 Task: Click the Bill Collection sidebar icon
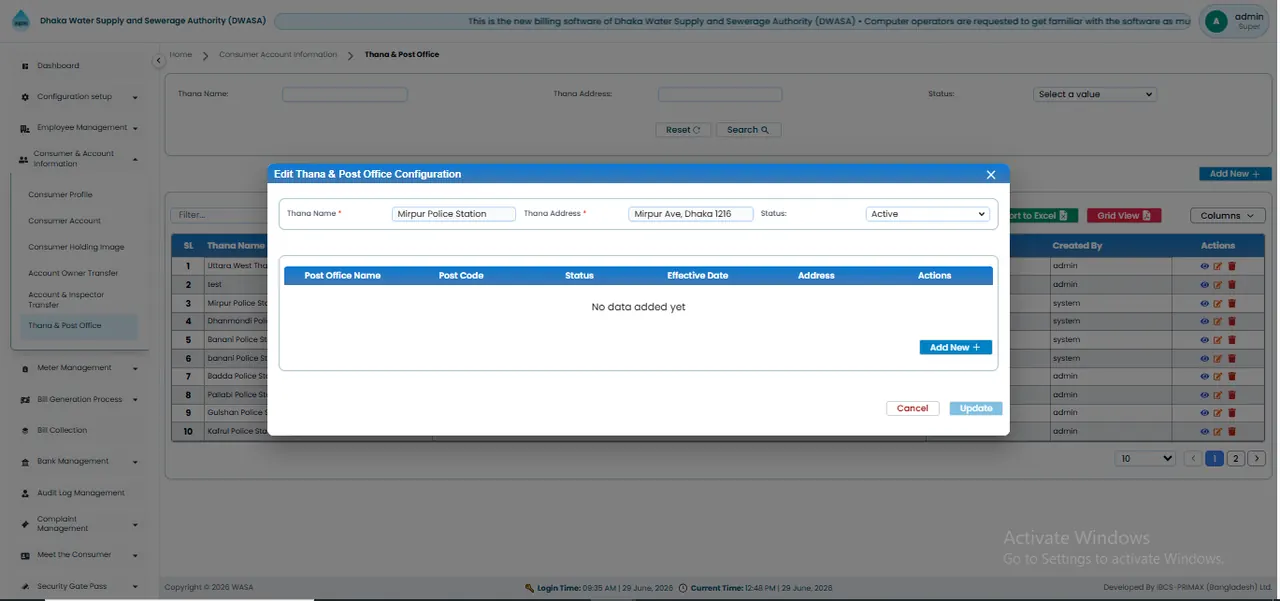pos(25,431)
